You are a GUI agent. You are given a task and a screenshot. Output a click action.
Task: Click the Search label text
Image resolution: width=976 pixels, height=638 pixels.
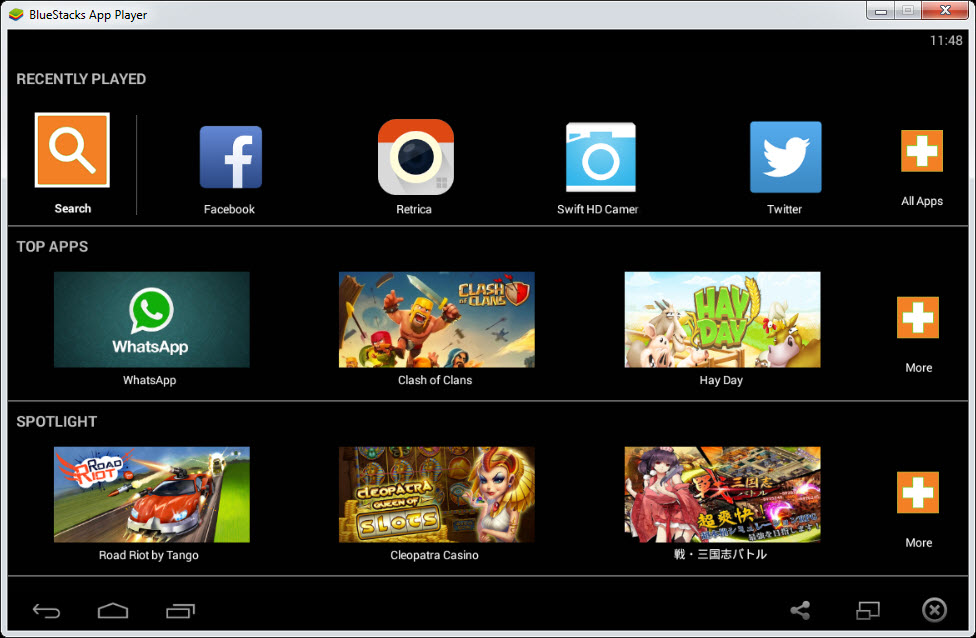(x=73, y=209)
